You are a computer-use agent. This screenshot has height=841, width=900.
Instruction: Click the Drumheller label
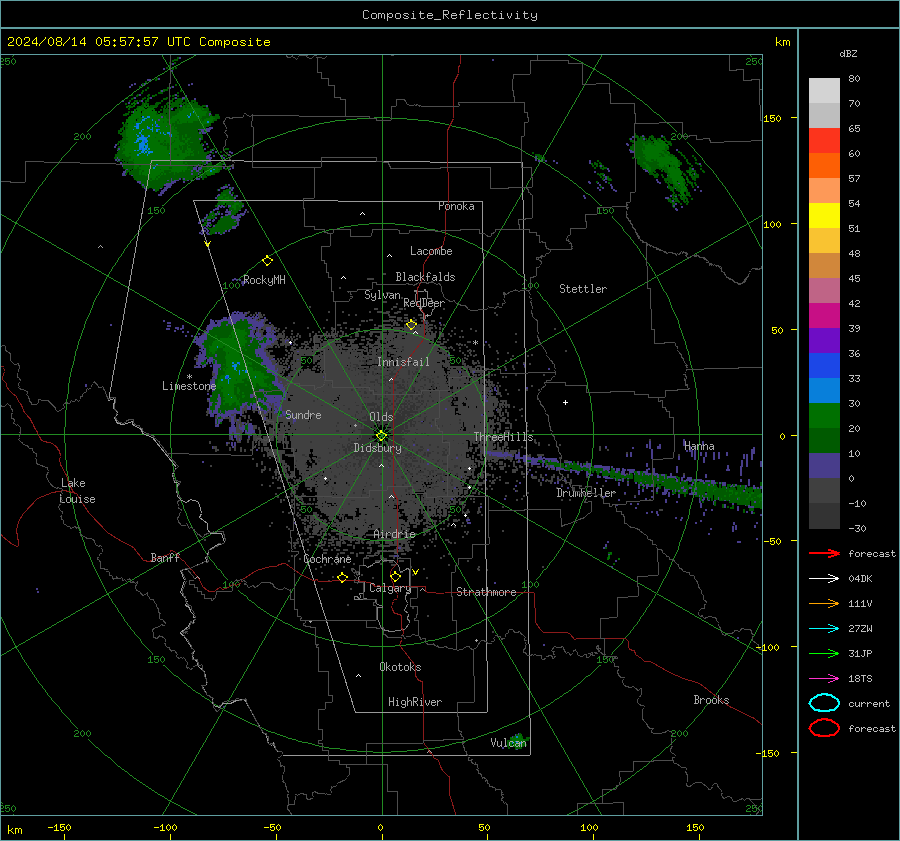tap(586, 493)
